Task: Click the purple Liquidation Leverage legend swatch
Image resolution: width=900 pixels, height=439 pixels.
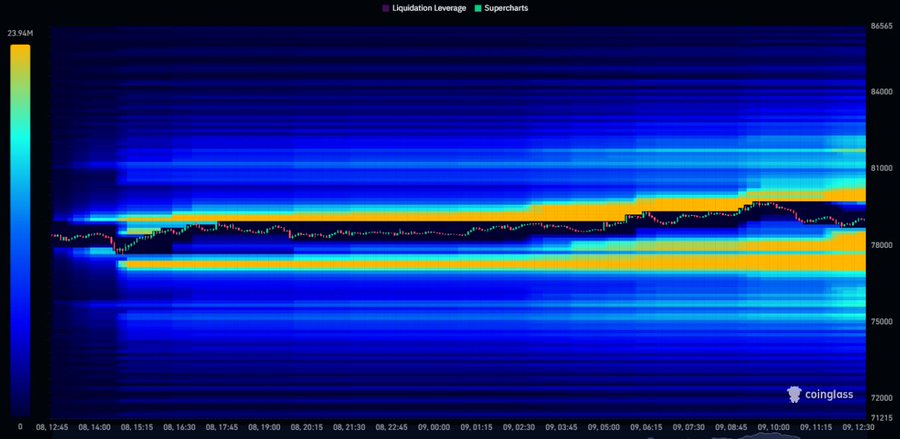Action: pyautogui.click(x=386, y=9)
